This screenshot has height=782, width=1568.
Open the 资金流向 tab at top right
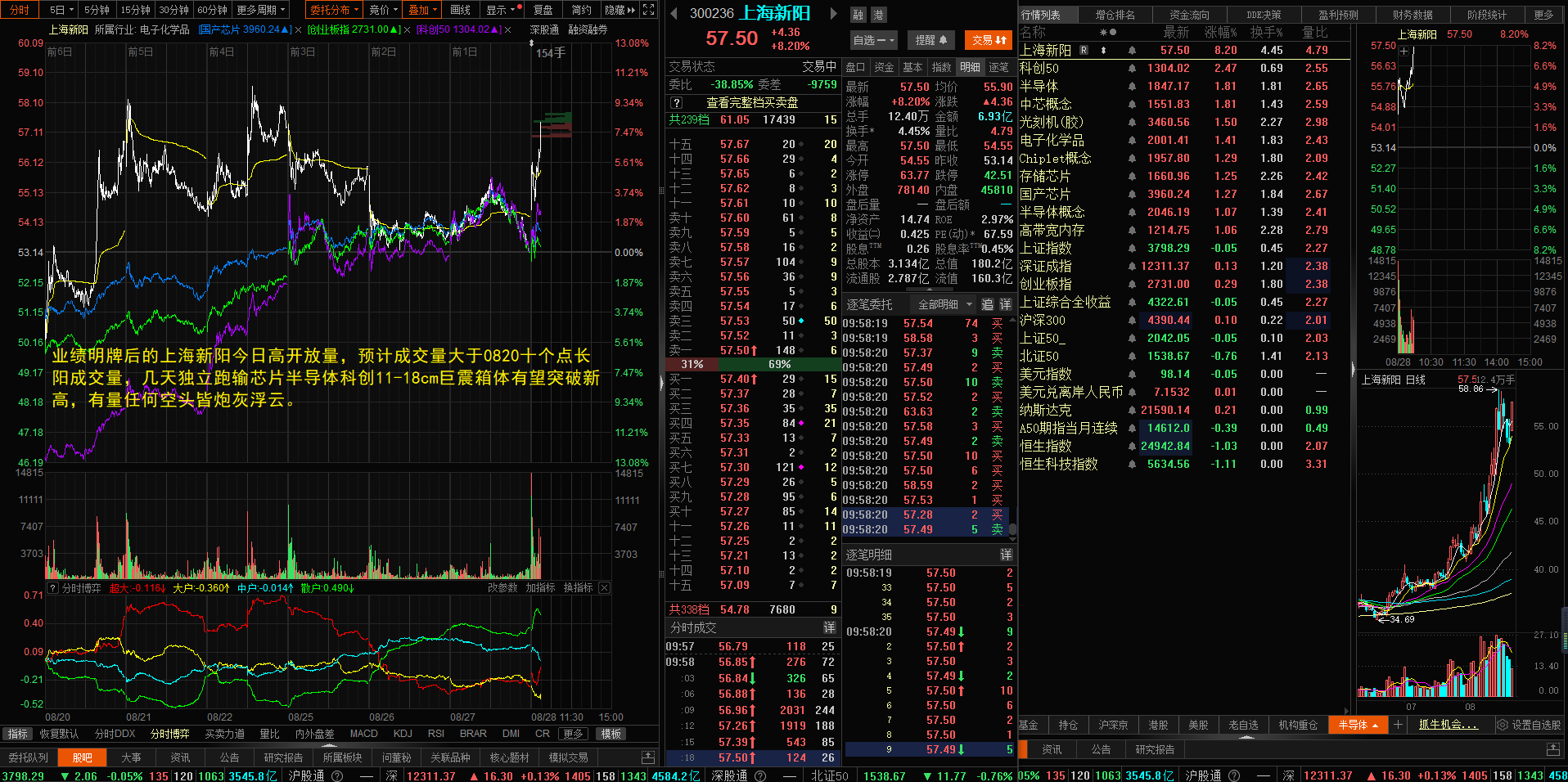(x=1189, y=15)
